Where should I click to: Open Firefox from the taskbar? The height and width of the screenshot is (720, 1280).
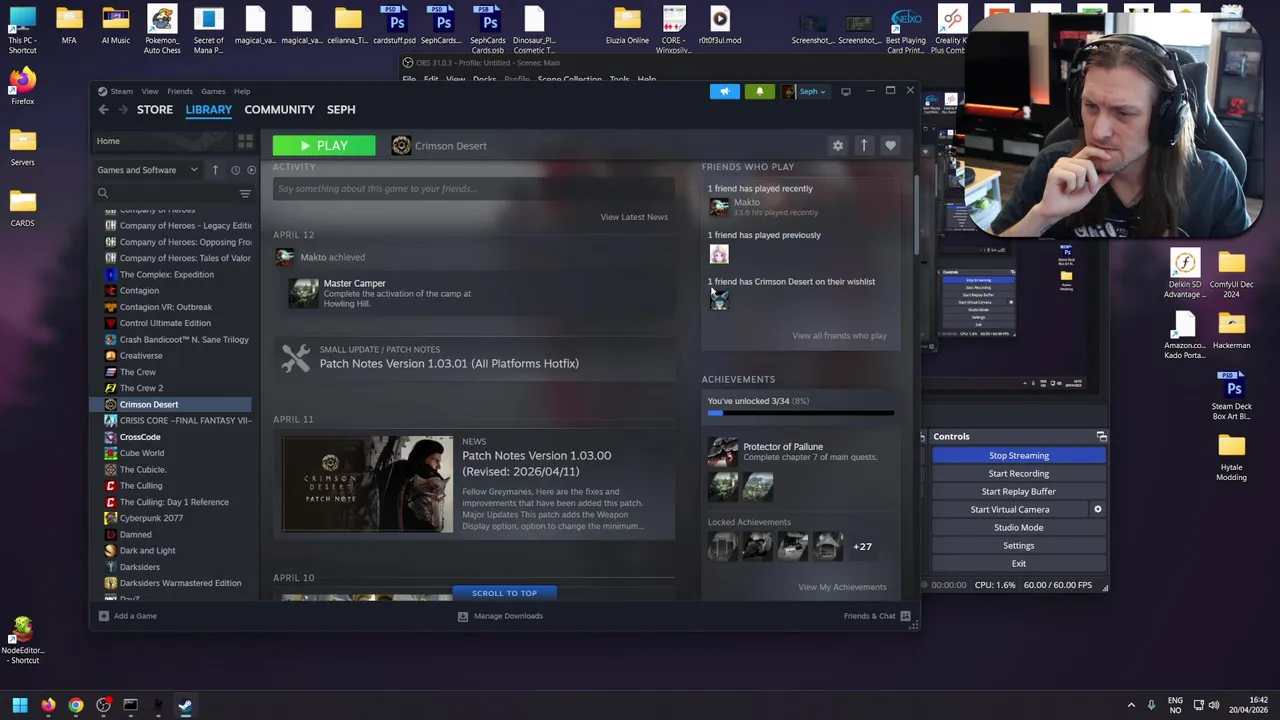48,705
